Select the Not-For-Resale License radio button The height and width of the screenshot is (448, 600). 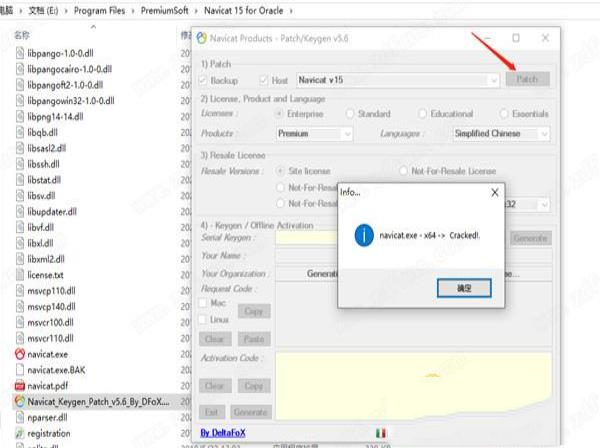[x=403, y=171]
